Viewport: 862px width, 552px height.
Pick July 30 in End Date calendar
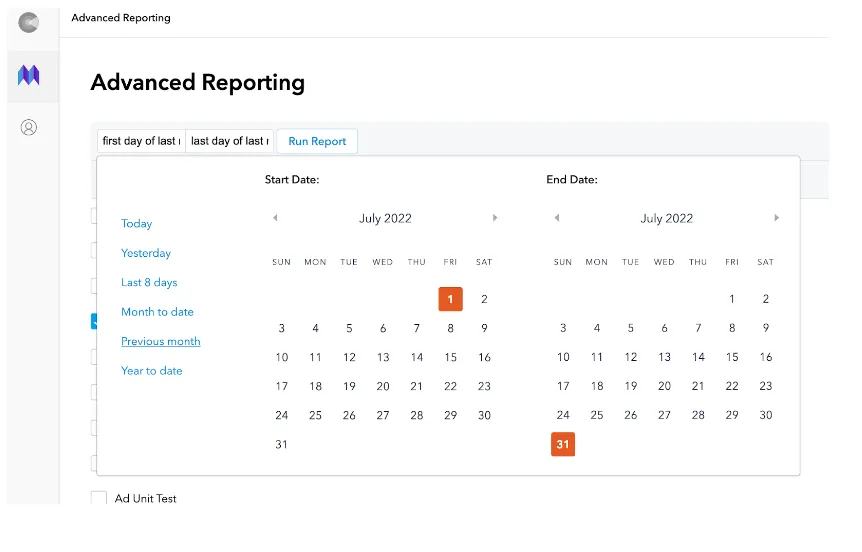tap(766, 415)
